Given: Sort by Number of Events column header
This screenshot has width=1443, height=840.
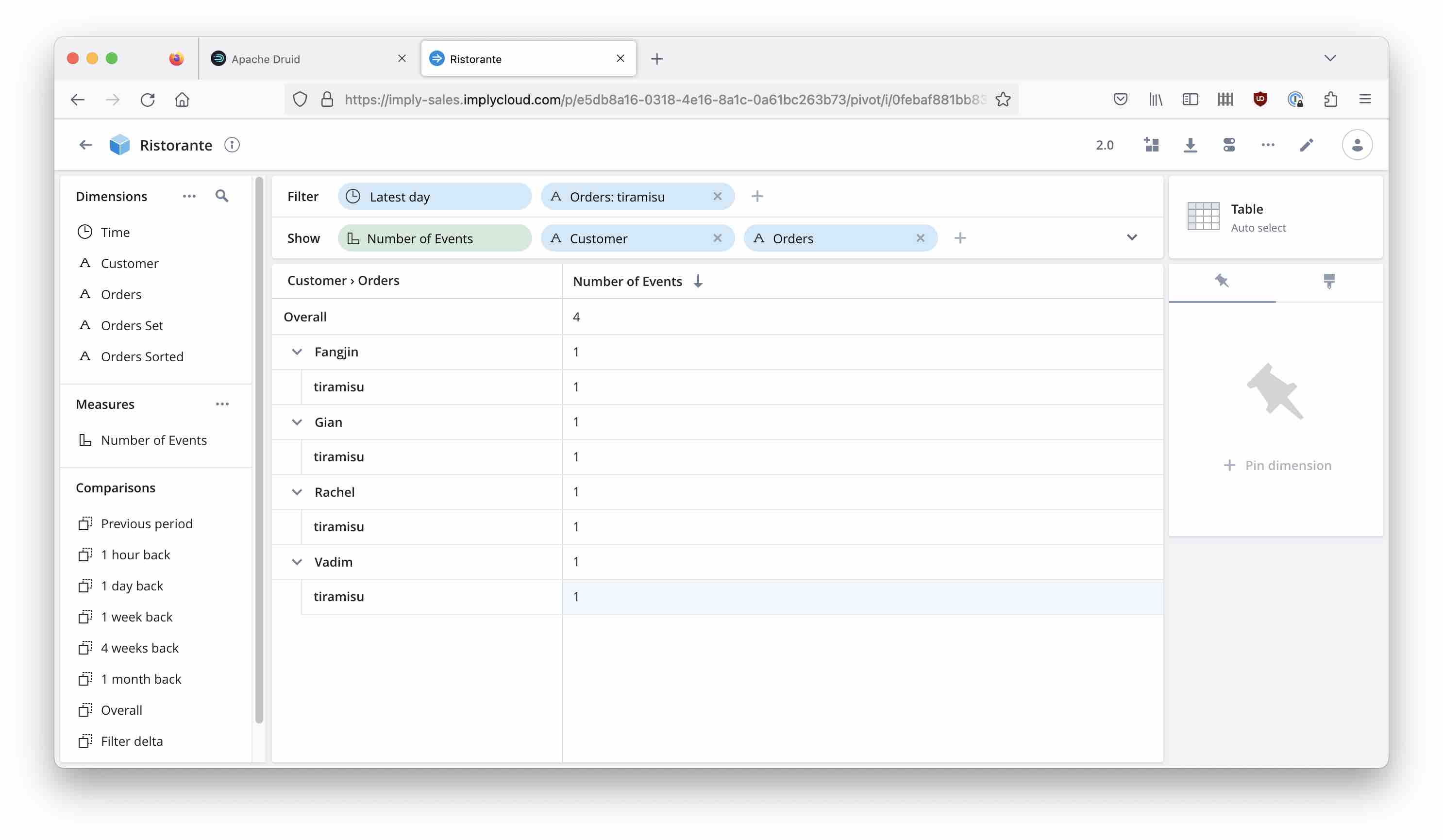Looking at the screenshot, I should [x=628, y=281].
